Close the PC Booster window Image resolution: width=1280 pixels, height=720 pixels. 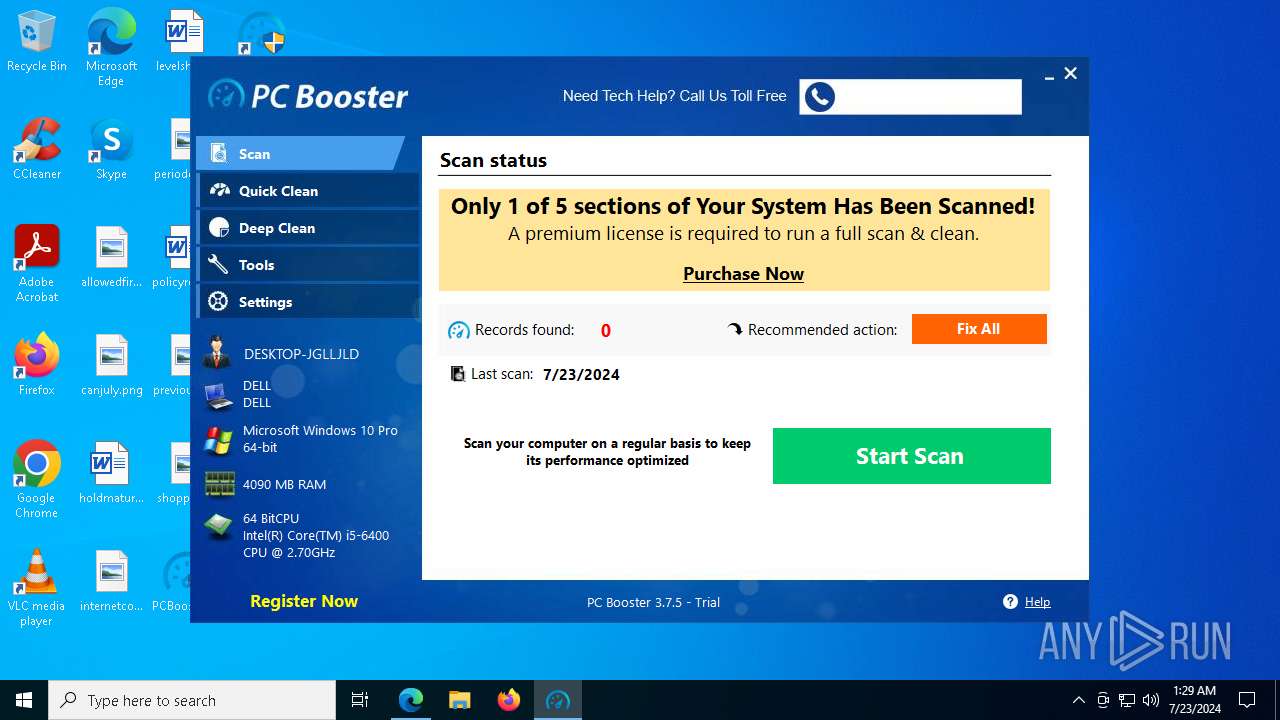click(1071, 74)
